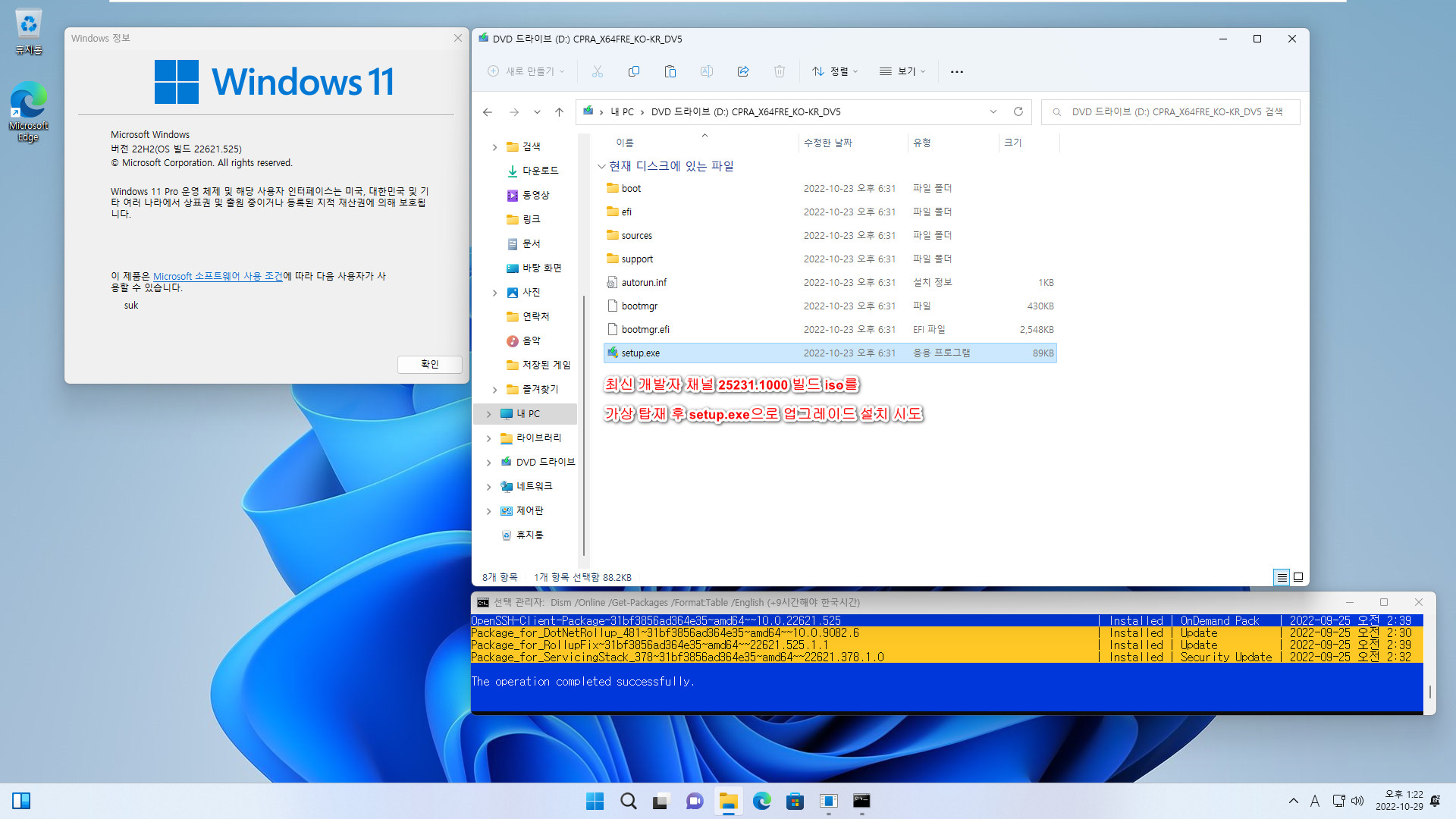Select the setup.exe file row
Viewport: 1456px width, 819px height.
[x=830, y=353]
